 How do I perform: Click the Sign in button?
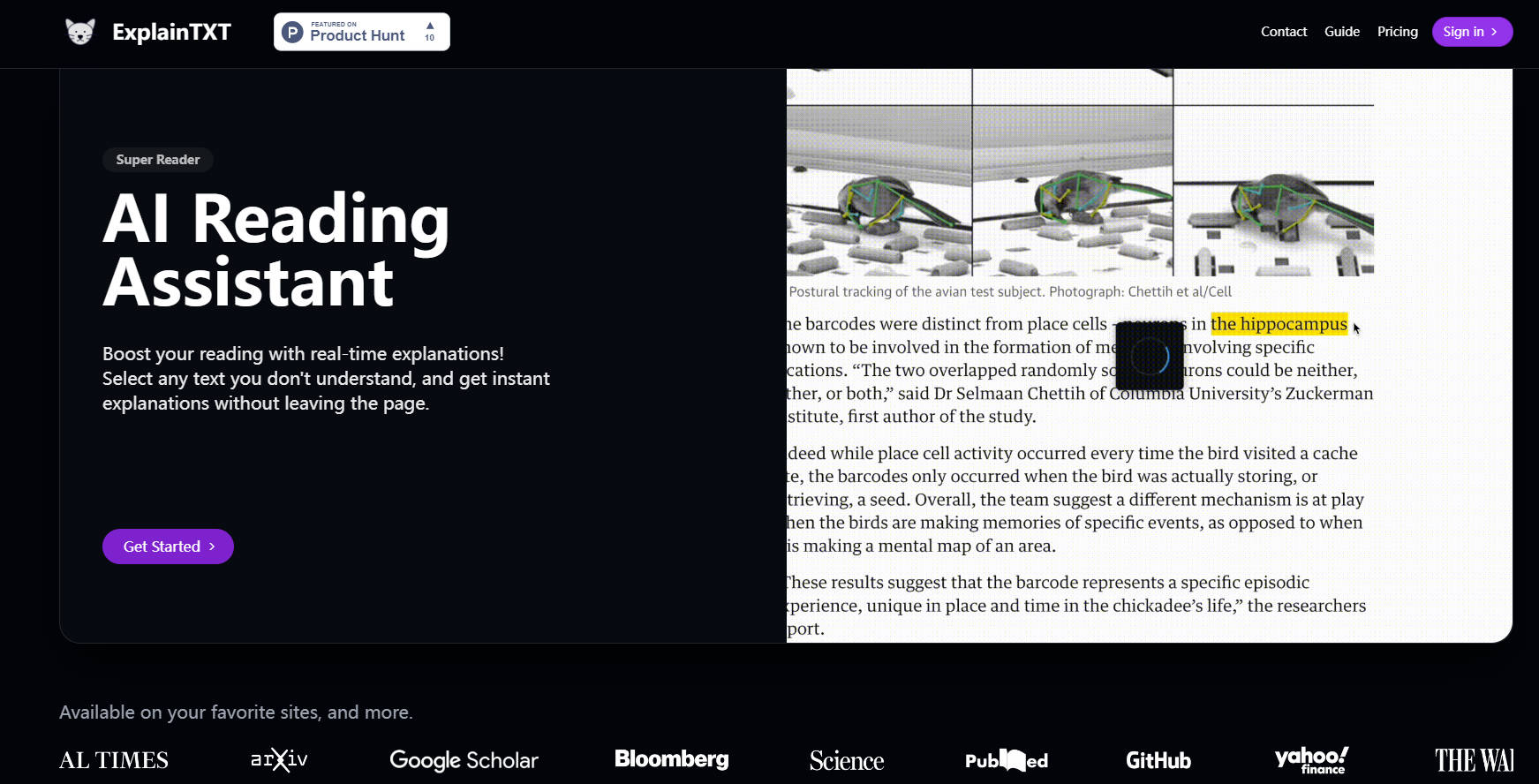click(x=1472, y=32)
